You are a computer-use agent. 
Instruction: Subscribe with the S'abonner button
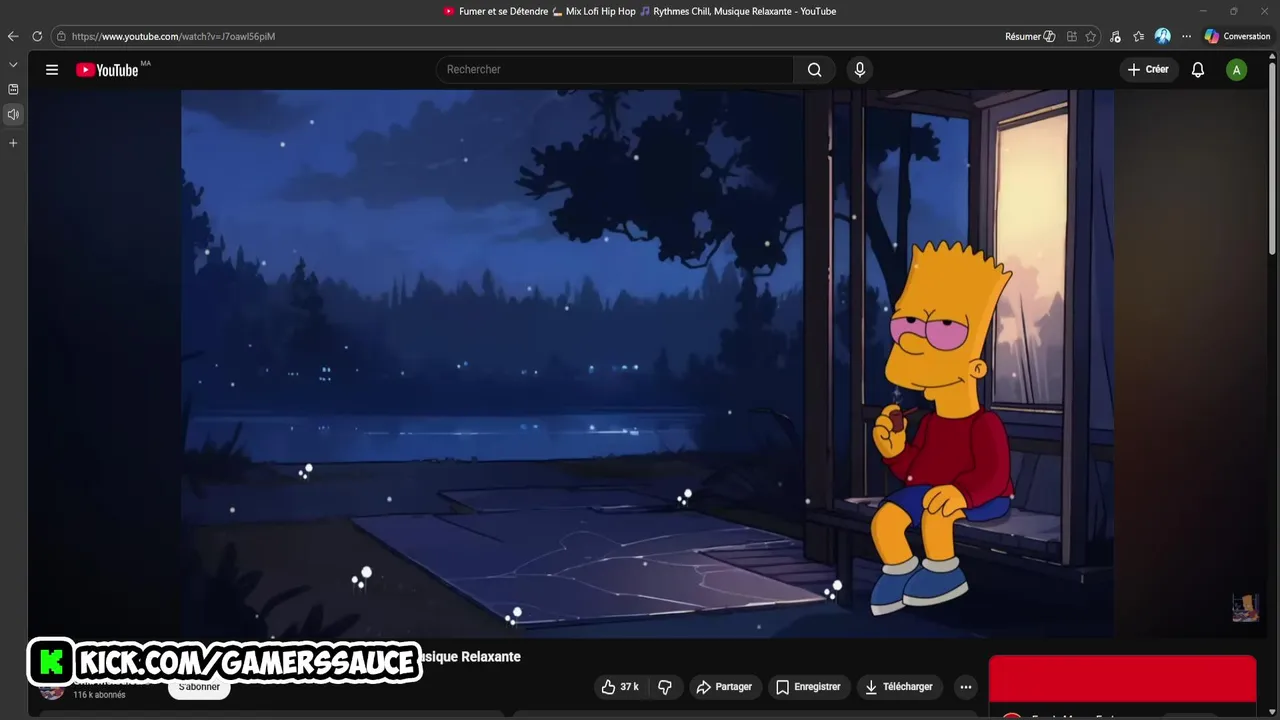[x=199, y=687]
